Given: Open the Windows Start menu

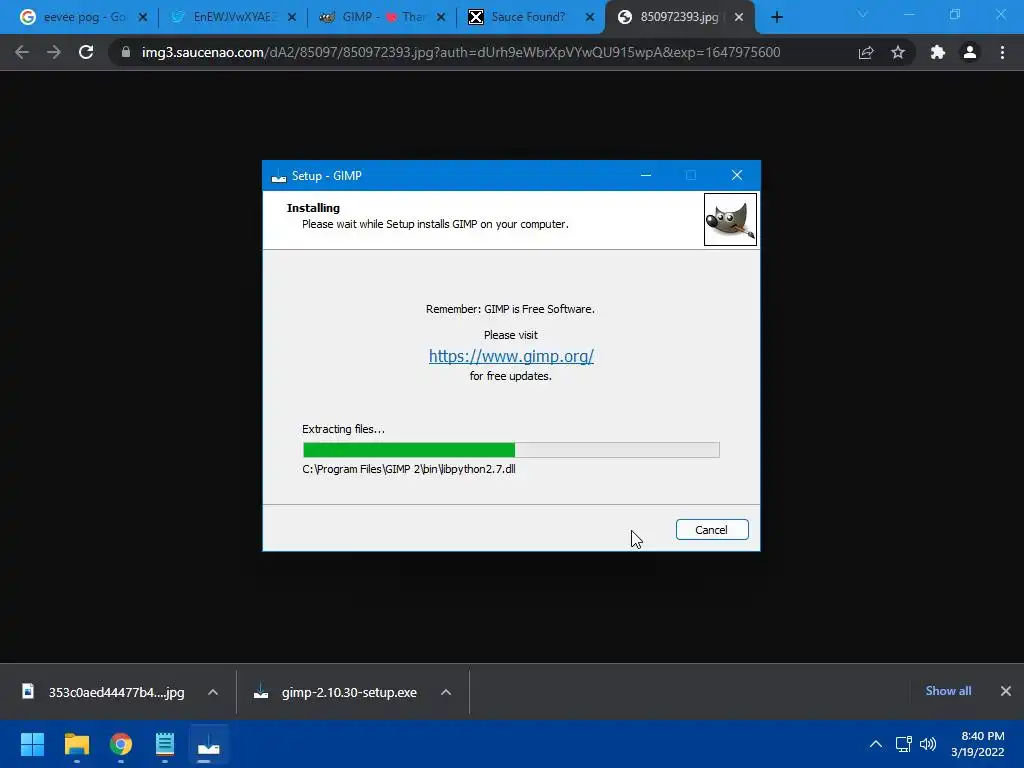Looking at the screenshot, I should [32, 744].
